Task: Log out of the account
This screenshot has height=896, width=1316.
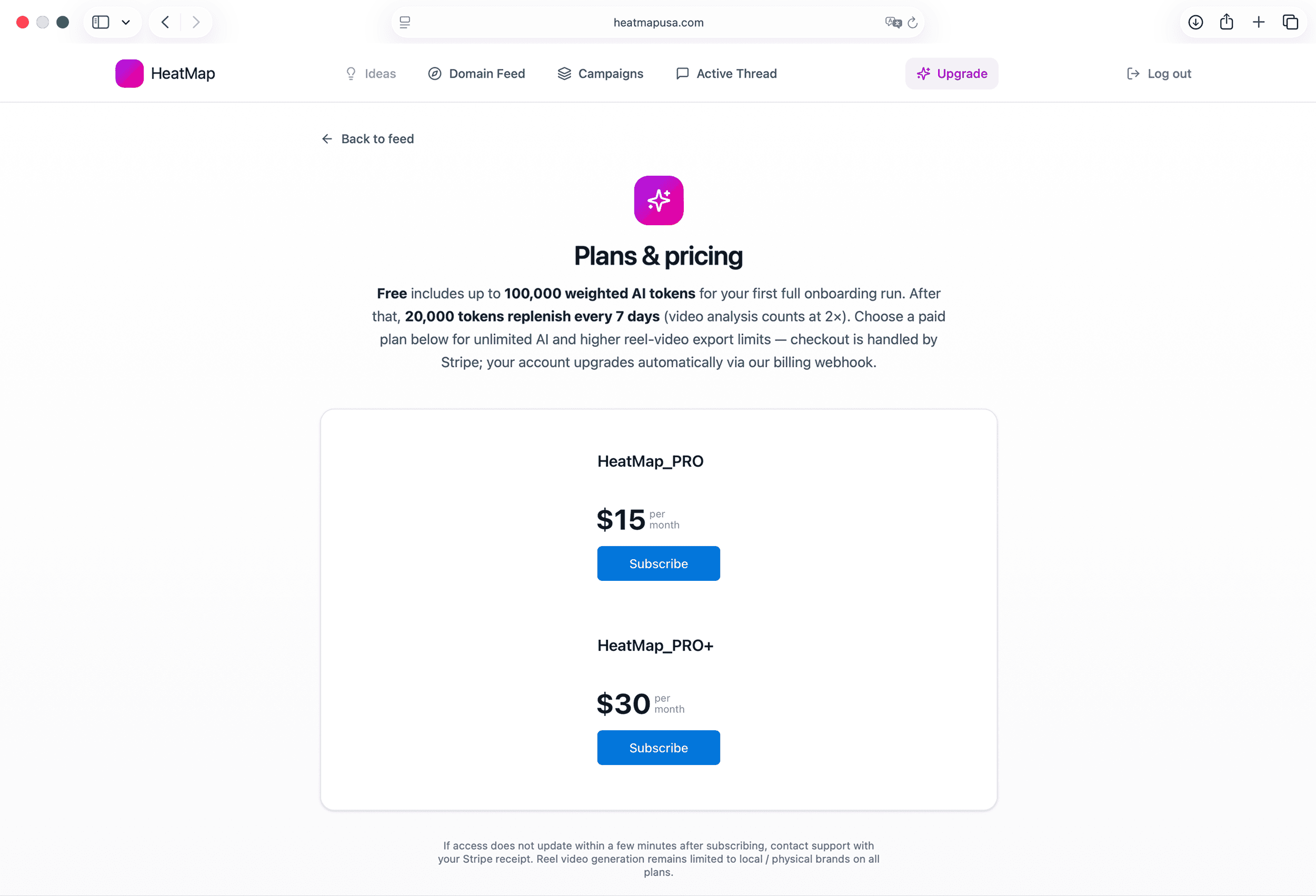Action: (x=1159, y=74)
